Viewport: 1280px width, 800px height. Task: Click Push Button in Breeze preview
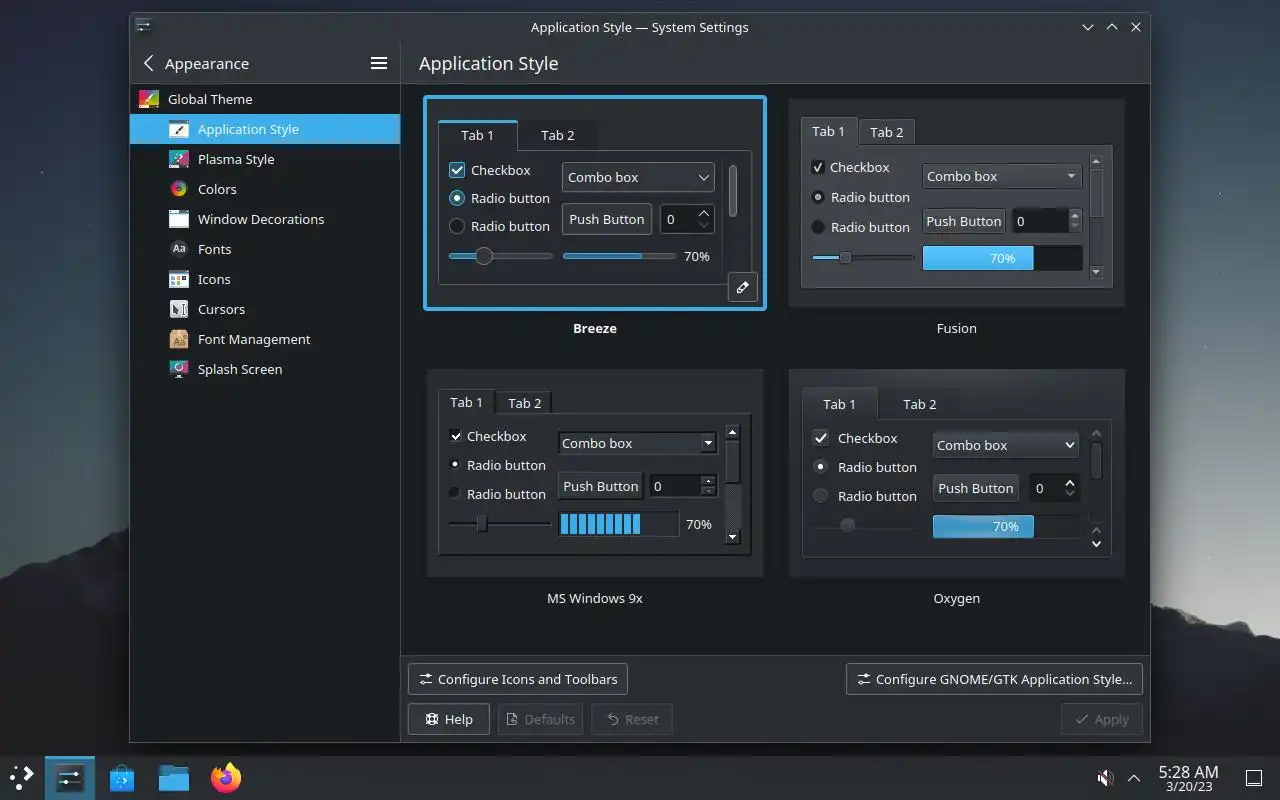(607, 219)
